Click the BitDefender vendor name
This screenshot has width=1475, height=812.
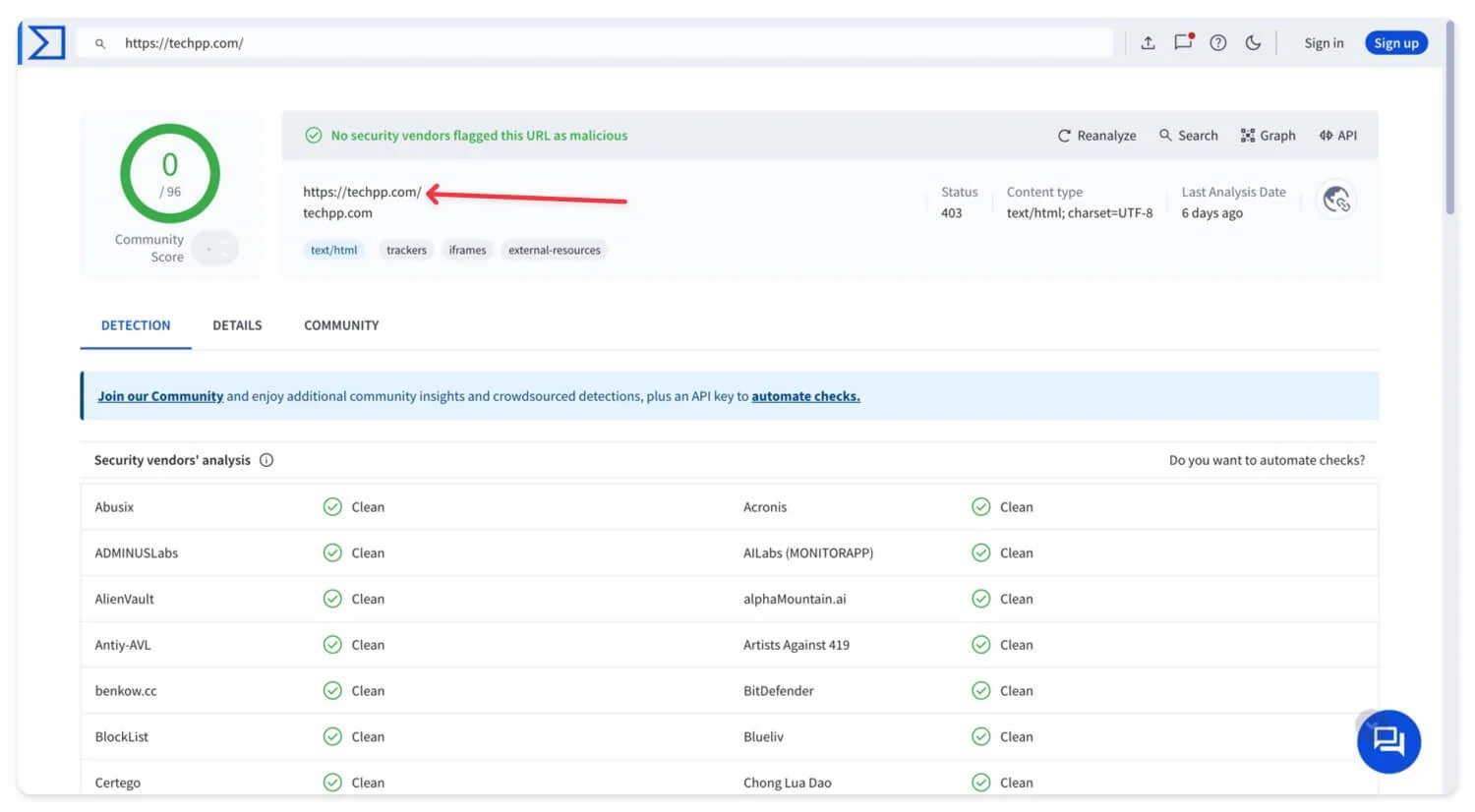[779, 691]
